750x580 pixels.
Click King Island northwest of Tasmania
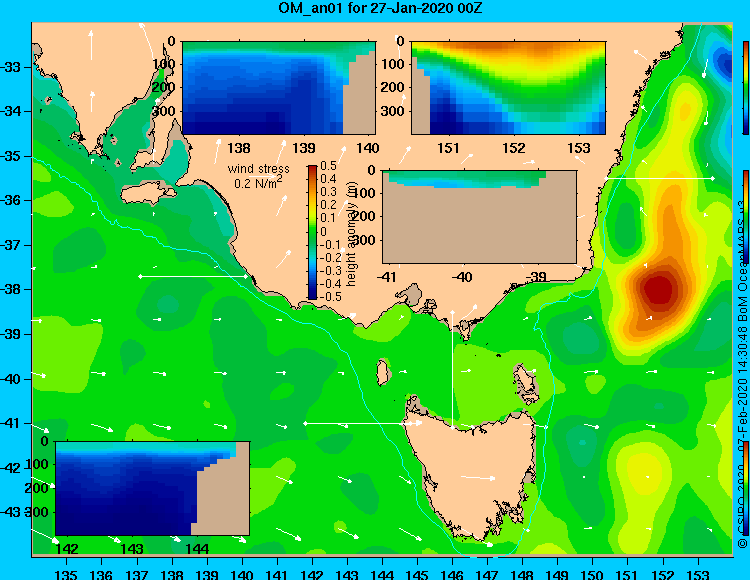coord(382,372)
